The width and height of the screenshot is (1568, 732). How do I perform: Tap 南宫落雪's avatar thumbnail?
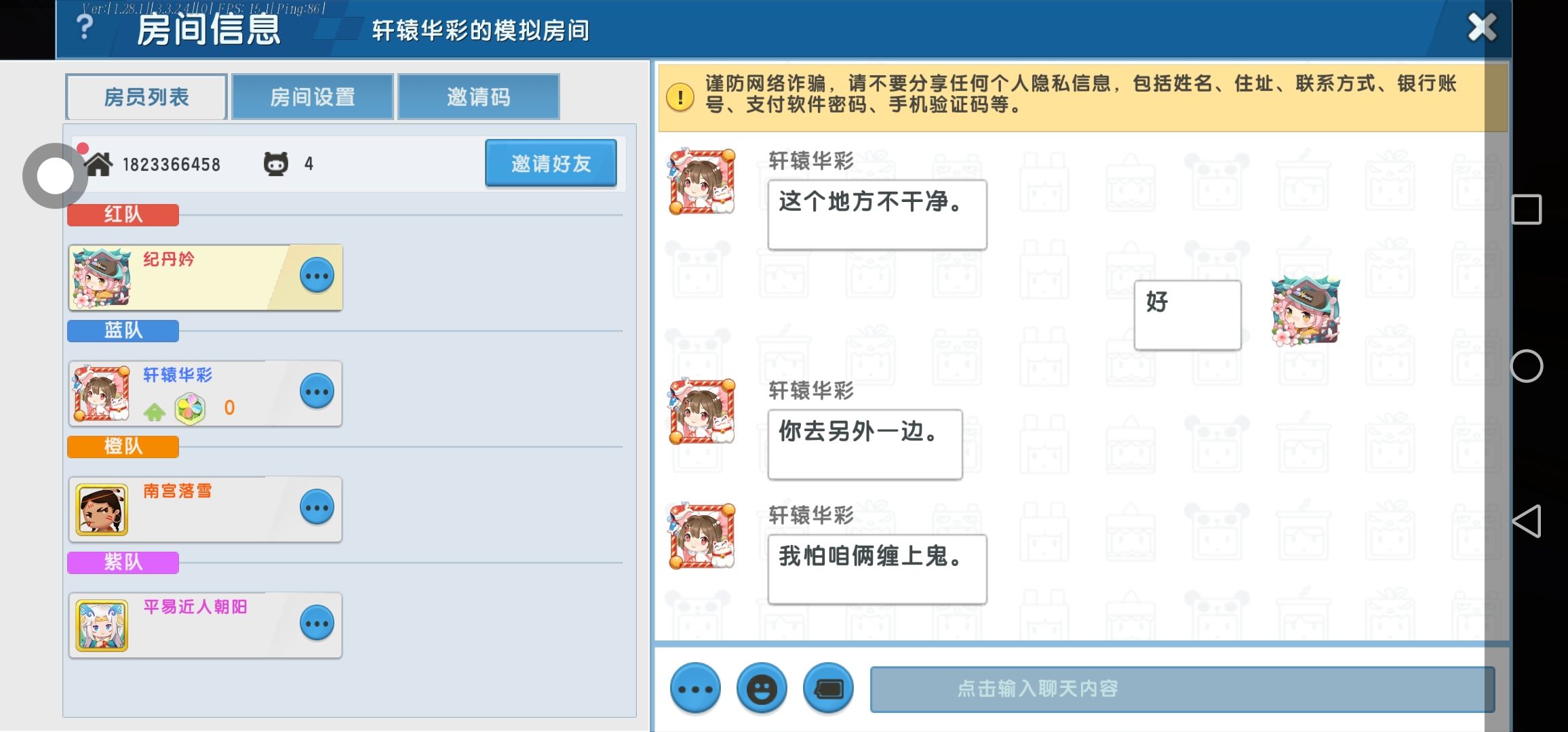pyautogui.click(x=102, y=510)
